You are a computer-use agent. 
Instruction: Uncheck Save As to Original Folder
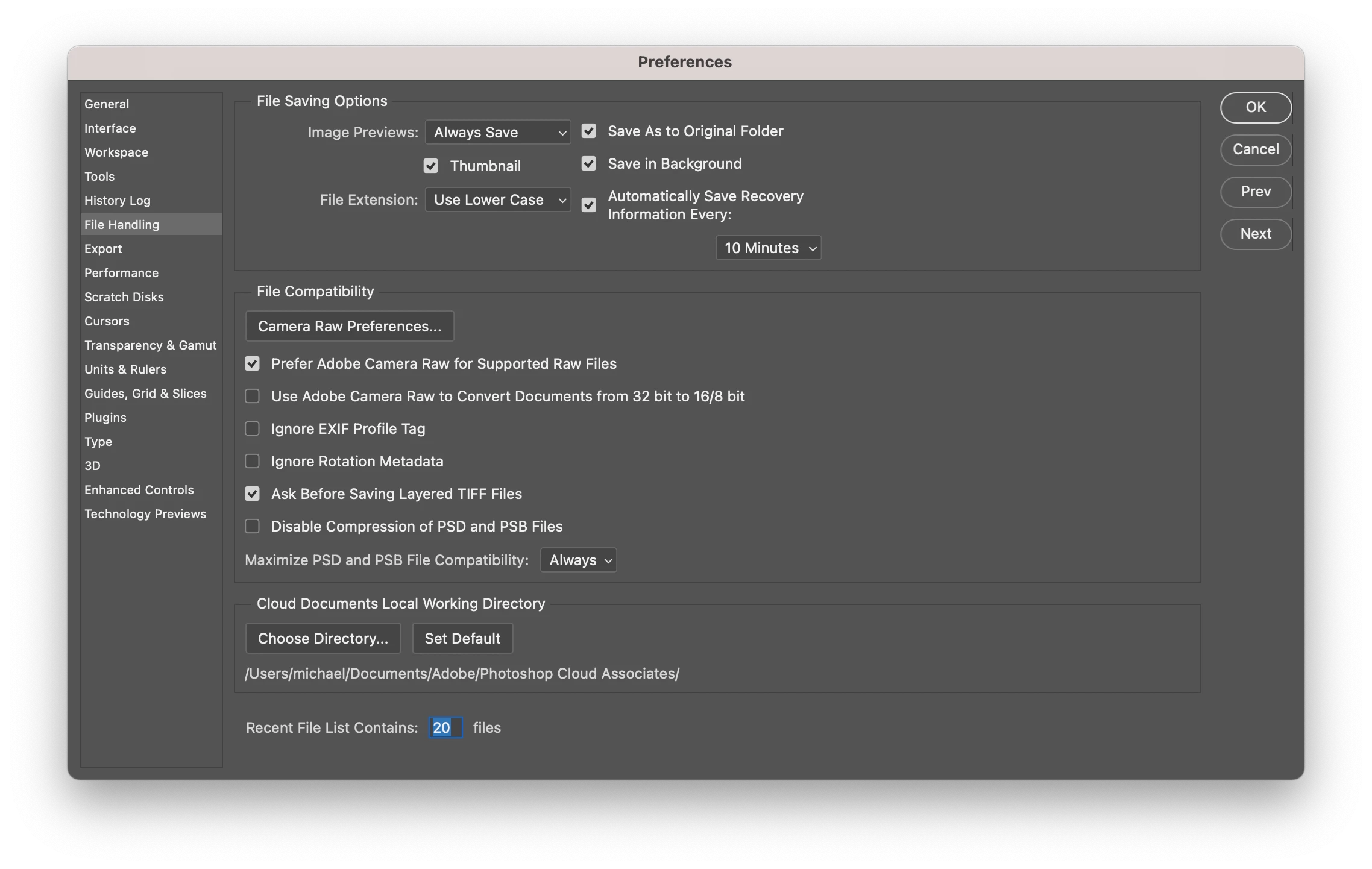589,131
